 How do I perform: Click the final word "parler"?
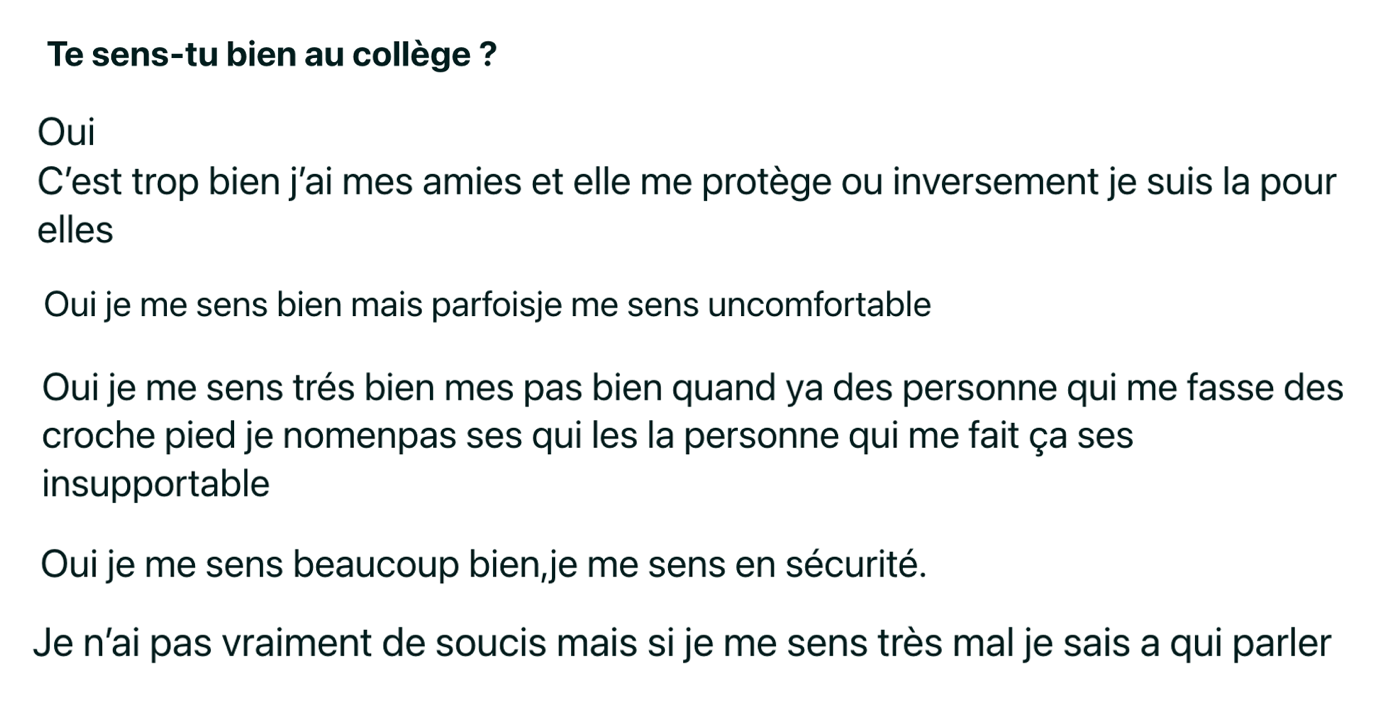click(1281, 644)
